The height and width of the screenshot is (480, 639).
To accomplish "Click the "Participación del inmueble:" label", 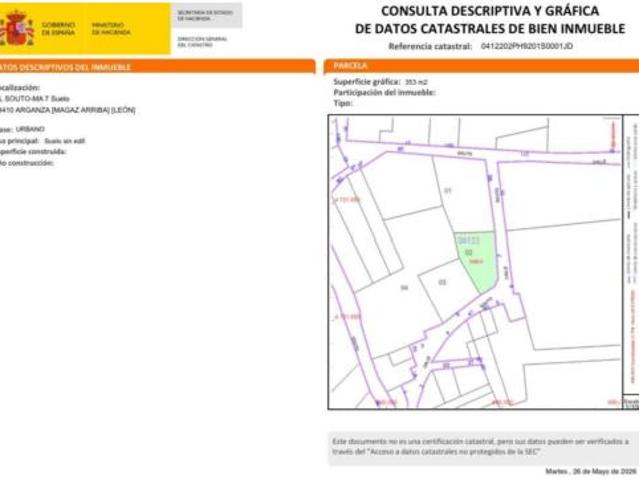I will click(x=384, y=92).
